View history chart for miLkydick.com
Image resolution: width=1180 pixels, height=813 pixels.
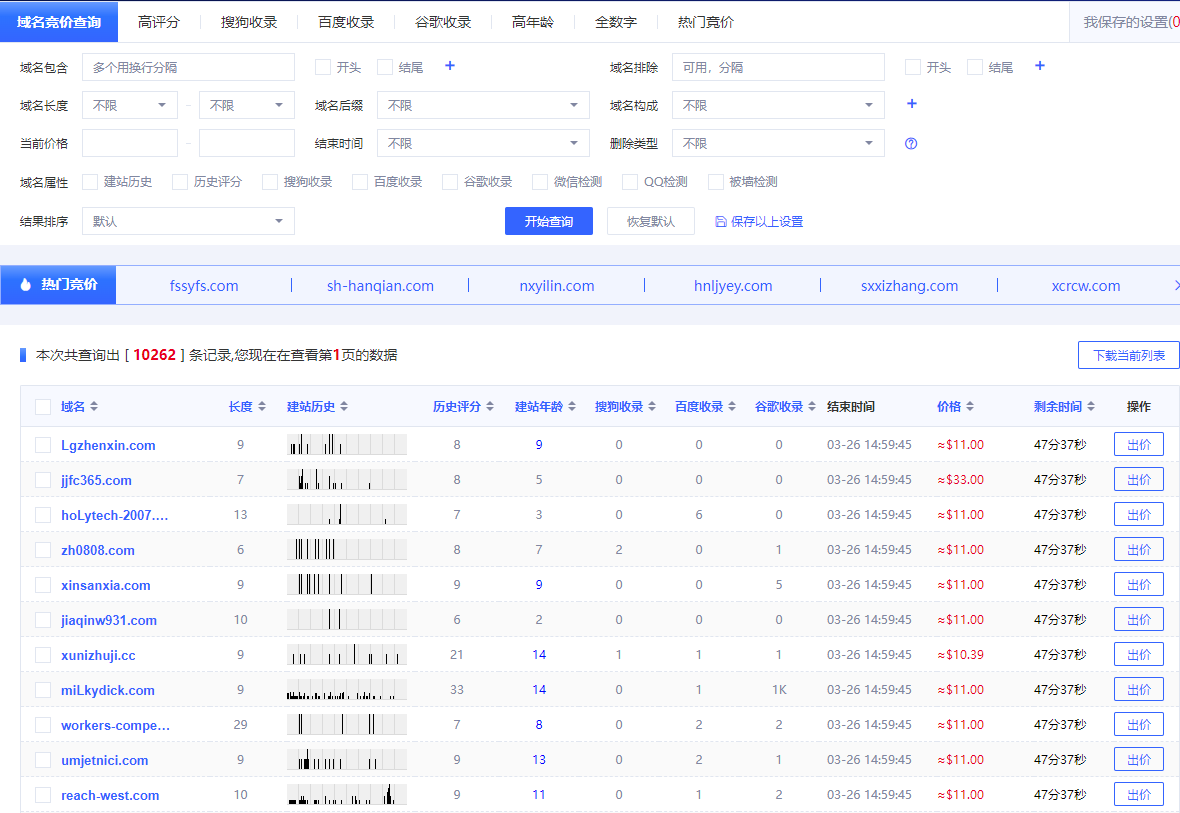347,690
